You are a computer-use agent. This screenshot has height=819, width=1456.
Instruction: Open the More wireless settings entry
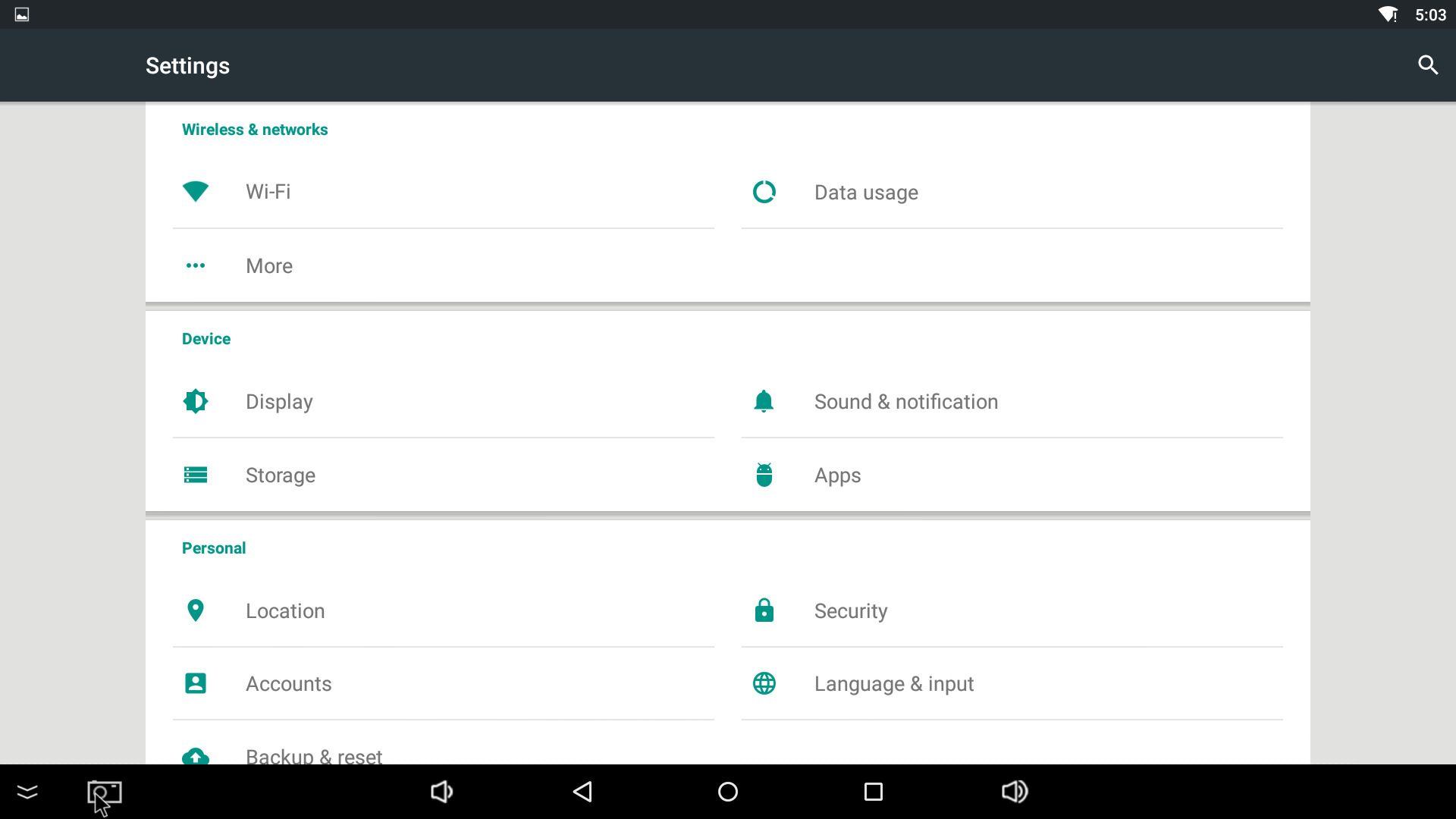tap(269, 266)
